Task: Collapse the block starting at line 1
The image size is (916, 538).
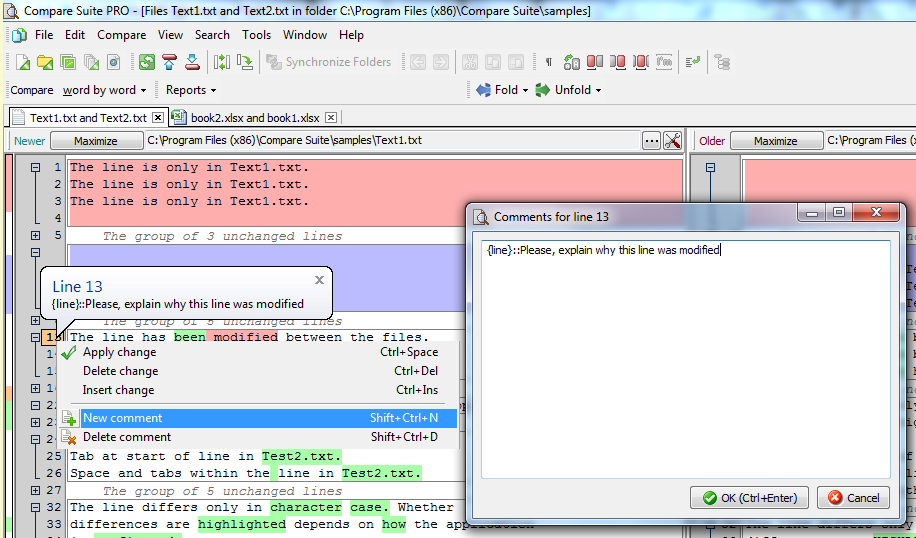Action: pos(36,168)
